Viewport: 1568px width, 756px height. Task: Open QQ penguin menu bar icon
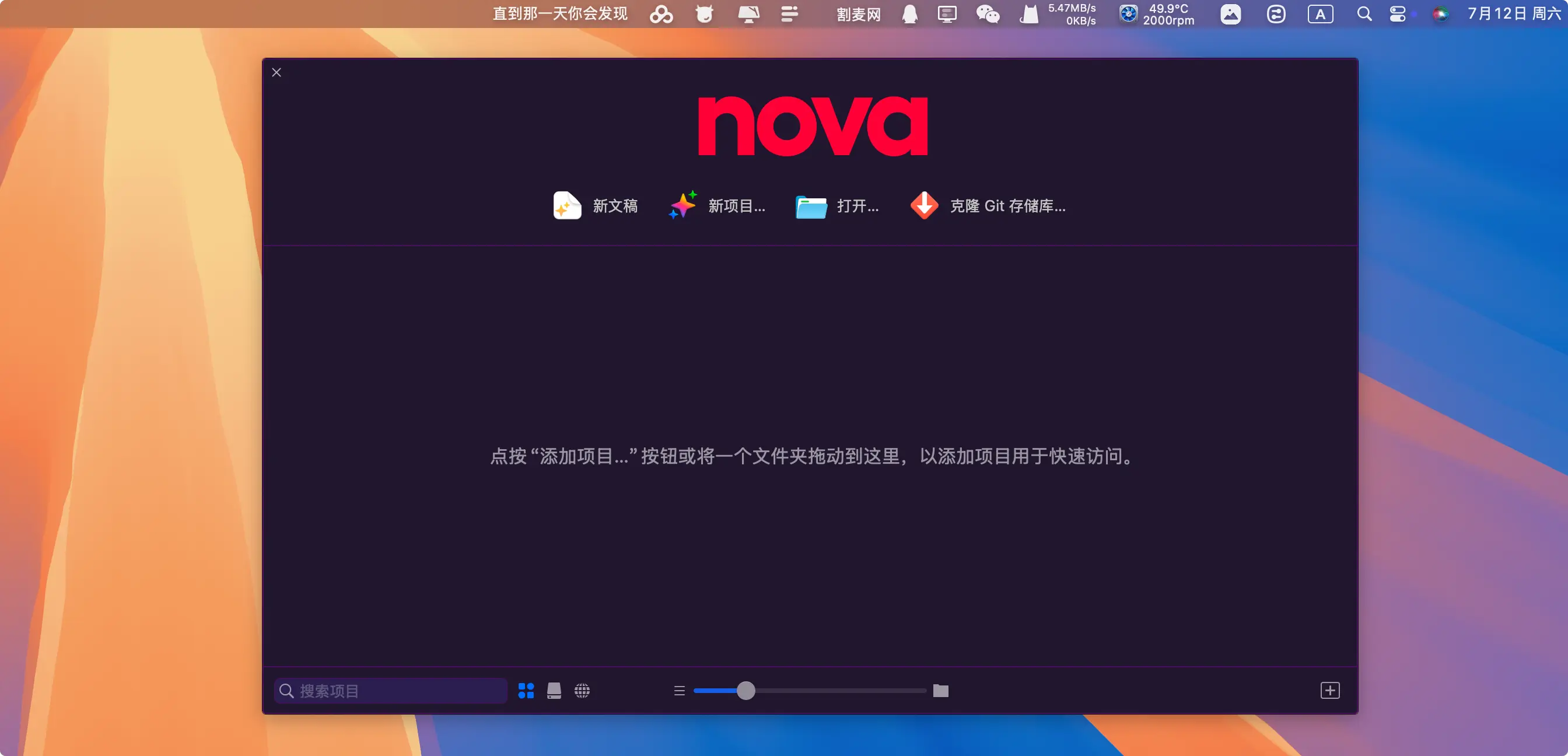pos(909,14)
